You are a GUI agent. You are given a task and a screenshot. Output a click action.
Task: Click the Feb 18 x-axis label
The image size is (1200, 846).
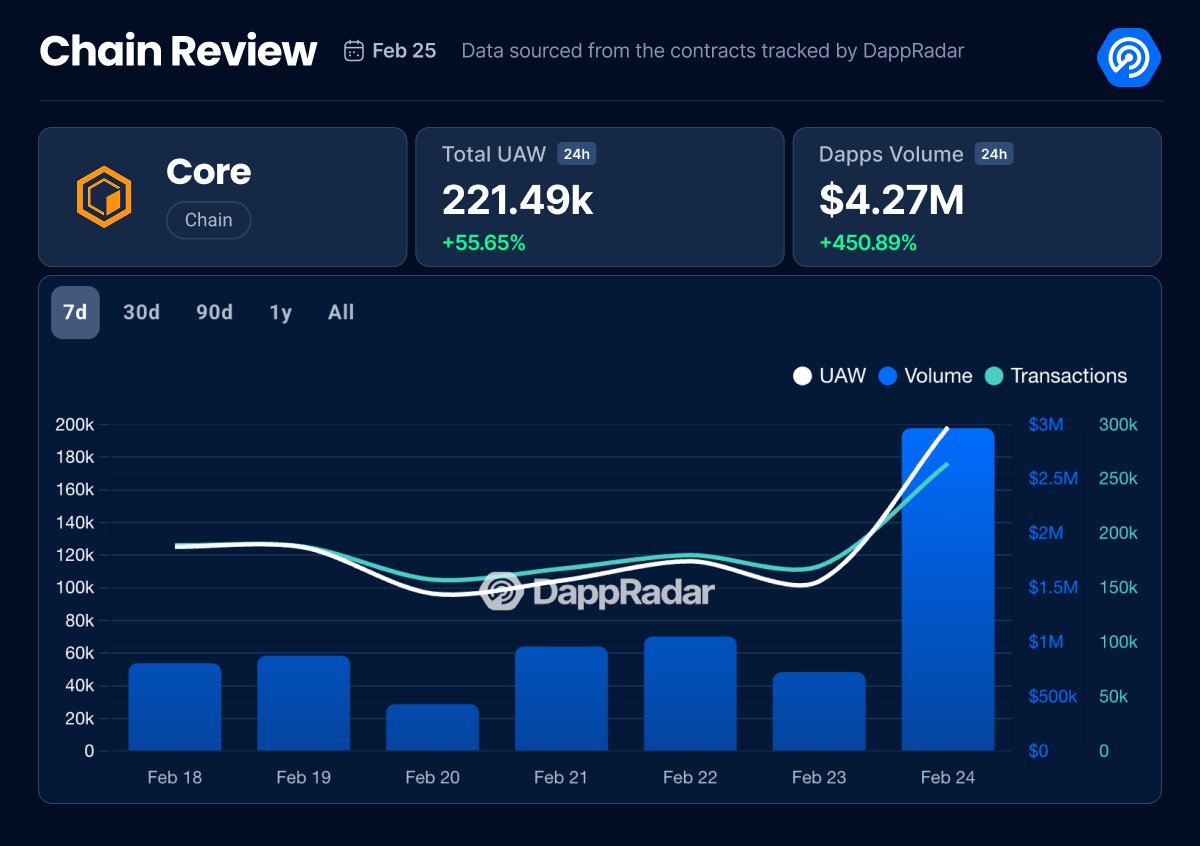[x=175, y=777]
